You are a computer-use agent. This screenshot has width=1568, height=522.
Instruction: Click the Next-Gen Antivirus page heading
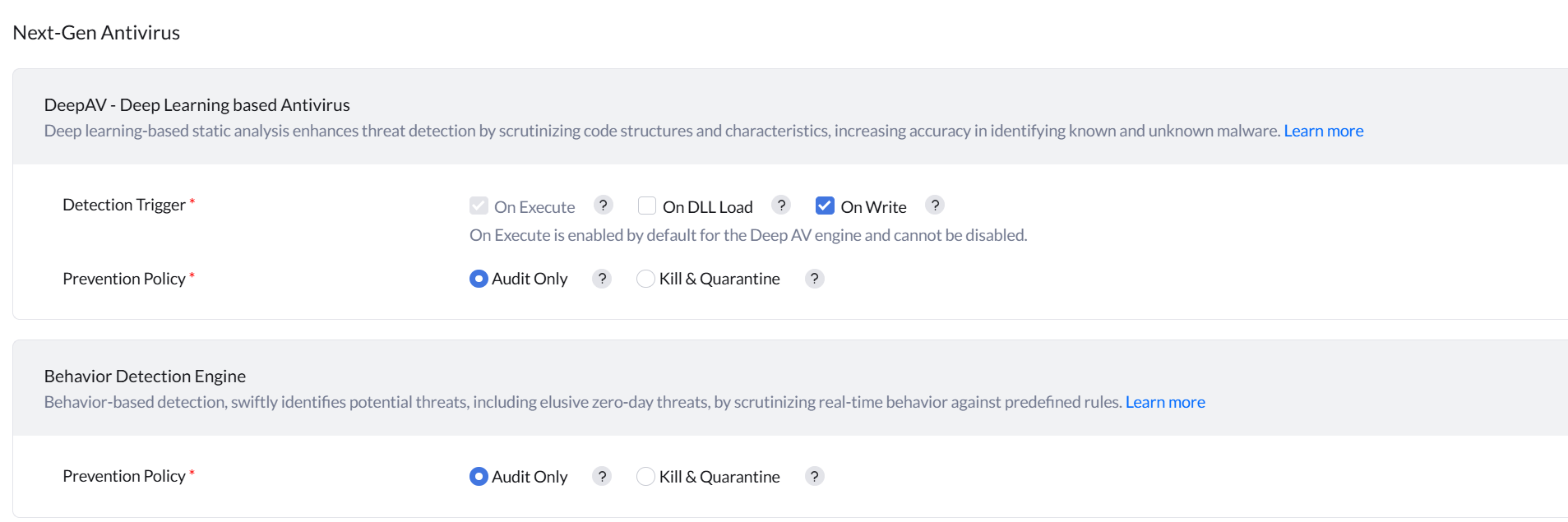click(96, 33)
